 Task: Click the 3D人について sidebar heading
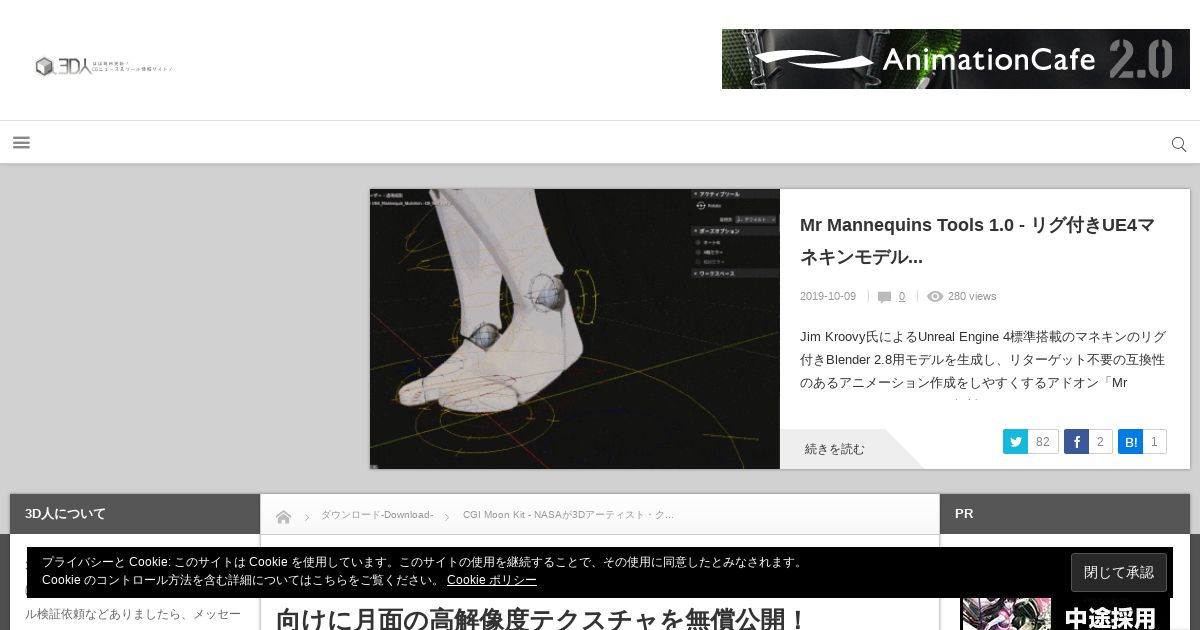pyautogui.click(x=135, y=514)
